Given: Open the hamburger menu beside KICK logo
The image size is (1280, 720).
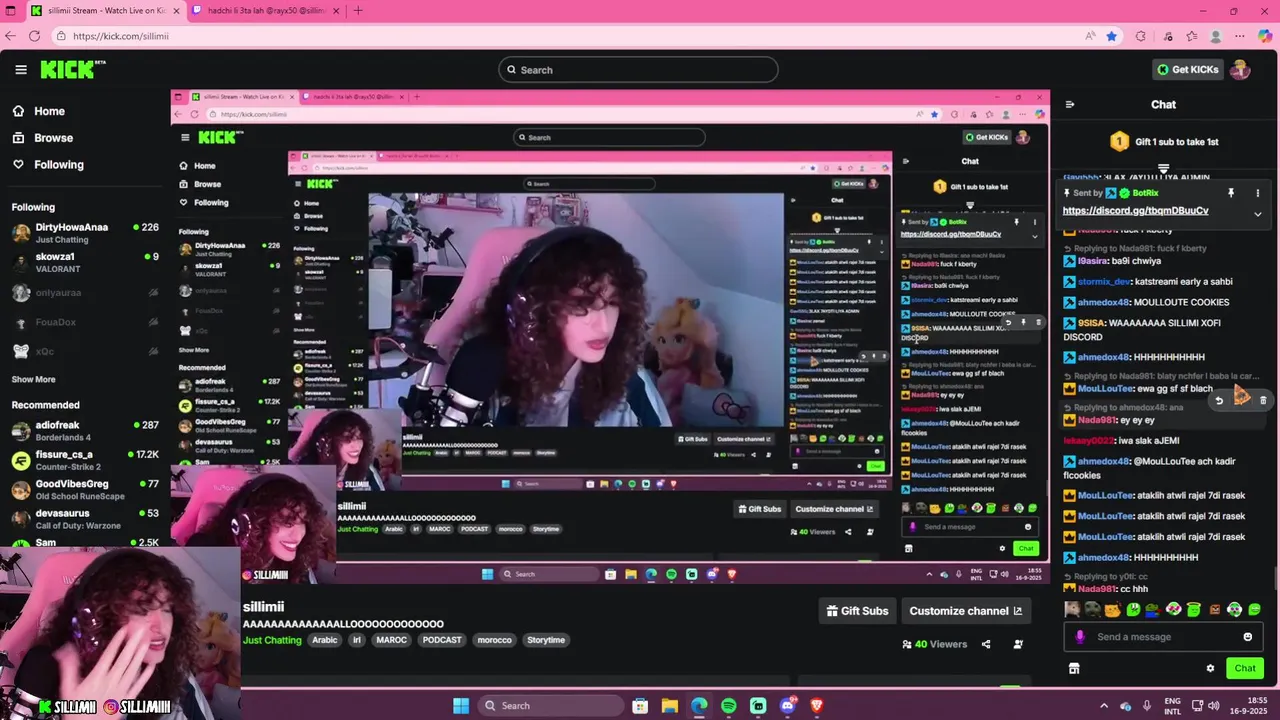Looking at the screenshot, I should (x=21, y=69).
